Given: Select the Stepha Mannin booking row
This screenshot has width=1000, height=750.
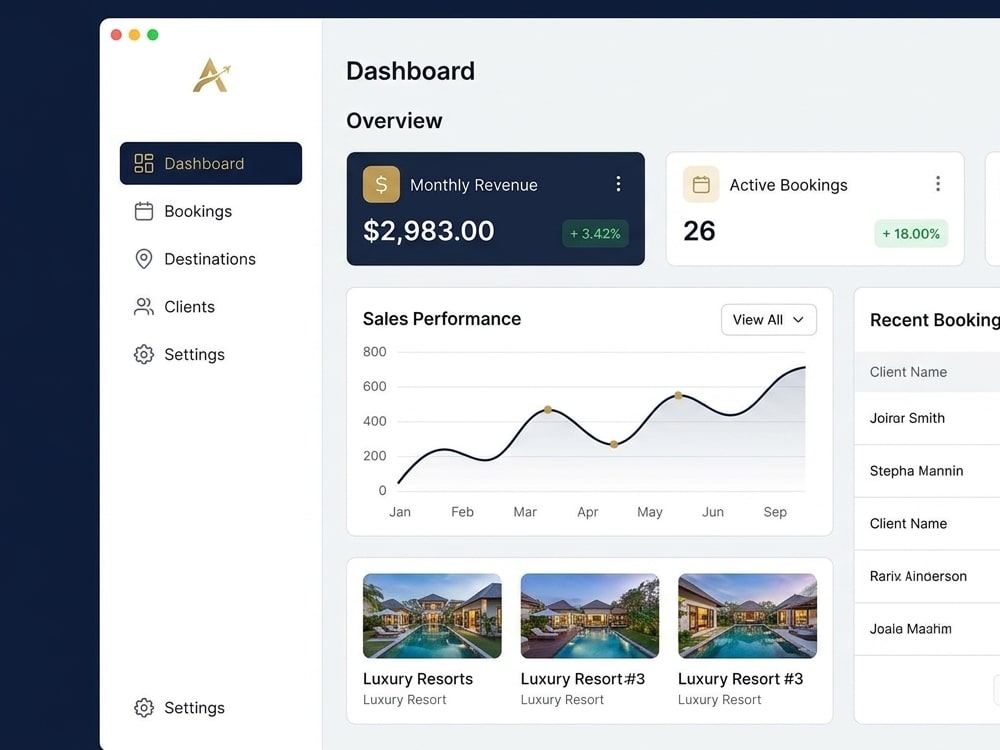Looking at the screenshot, I should [927, 471].
